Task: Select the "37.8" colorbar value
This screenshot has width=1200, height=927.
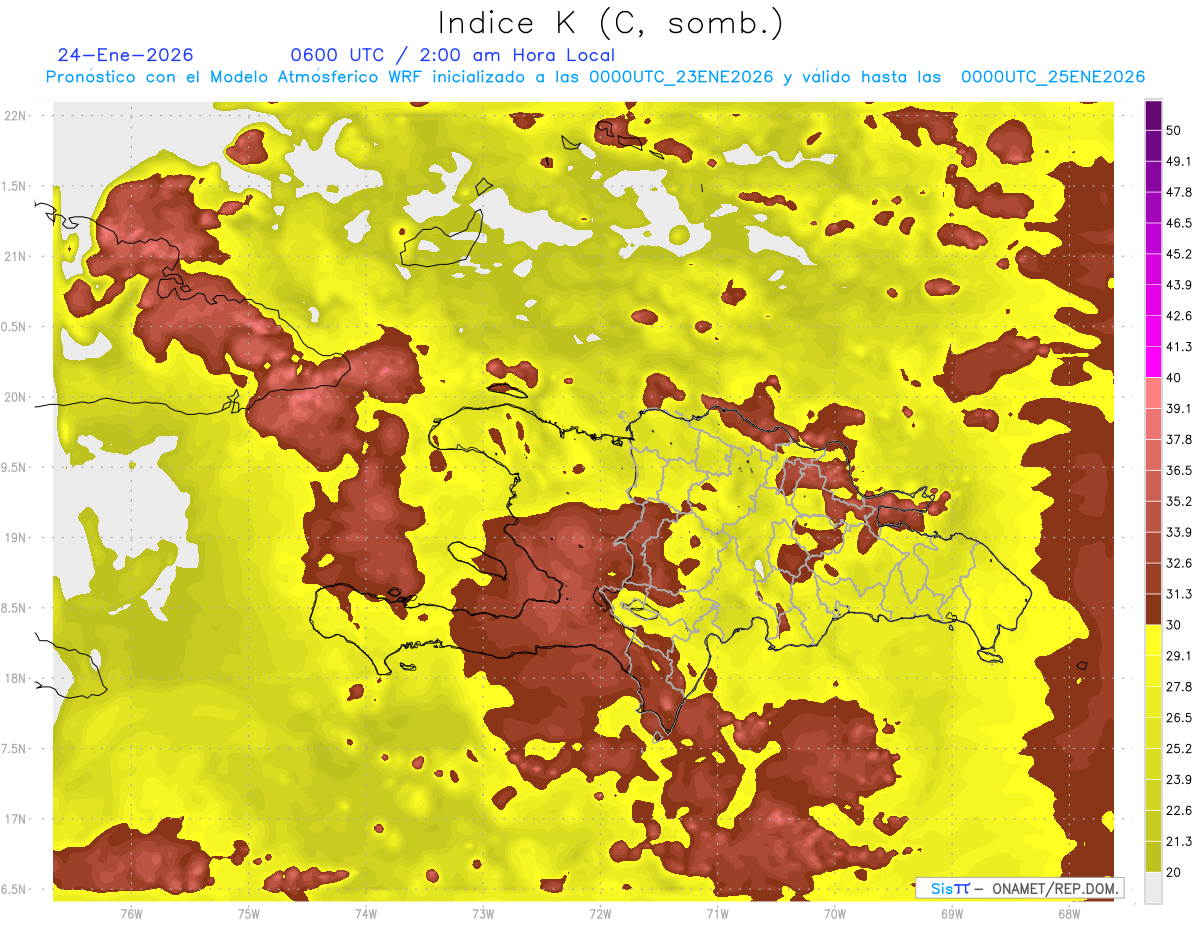Action: (x=1179, y=439)
